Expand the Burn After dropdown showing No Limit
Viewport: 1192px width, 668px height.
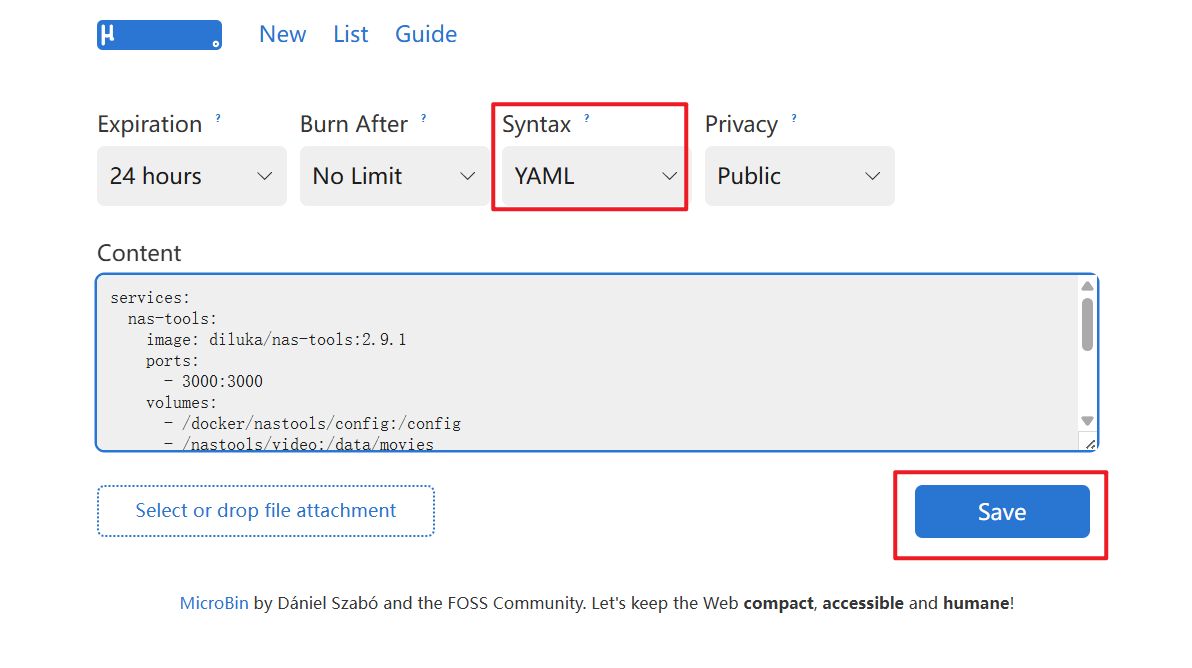pos(395,176)
